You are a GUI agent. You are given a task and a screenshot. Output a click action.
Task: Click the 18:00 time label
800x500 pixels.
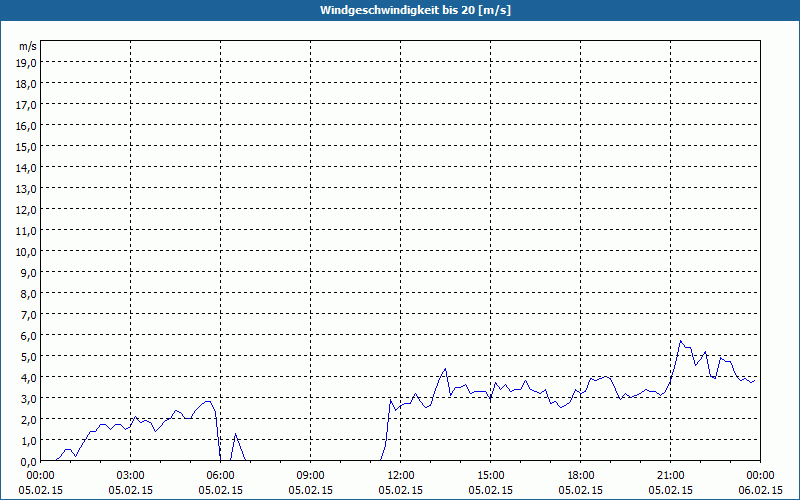(581, 476)
